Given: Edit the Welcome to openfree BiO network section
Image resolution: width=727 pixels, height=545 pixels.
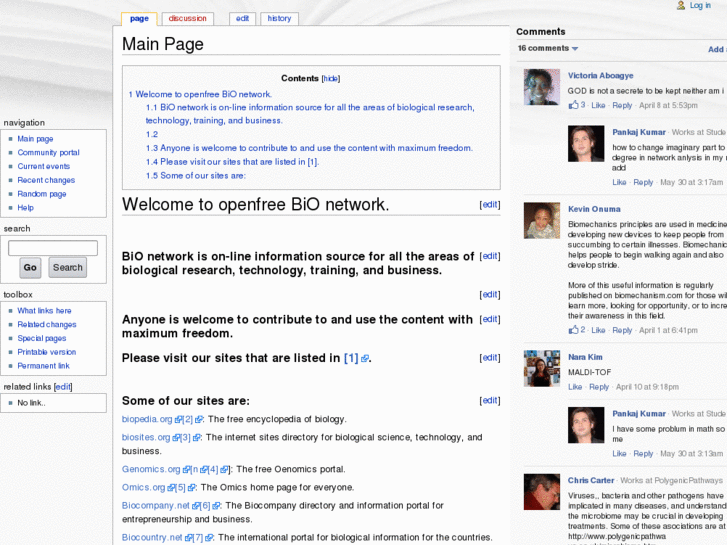Looking at the screenshot, I should [x=490, y=205].
